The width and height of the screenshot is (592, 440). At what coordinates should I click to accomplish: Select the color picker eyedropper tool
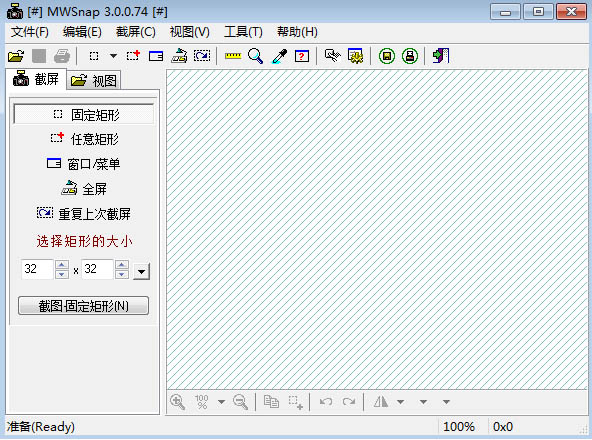coord(279,56)
